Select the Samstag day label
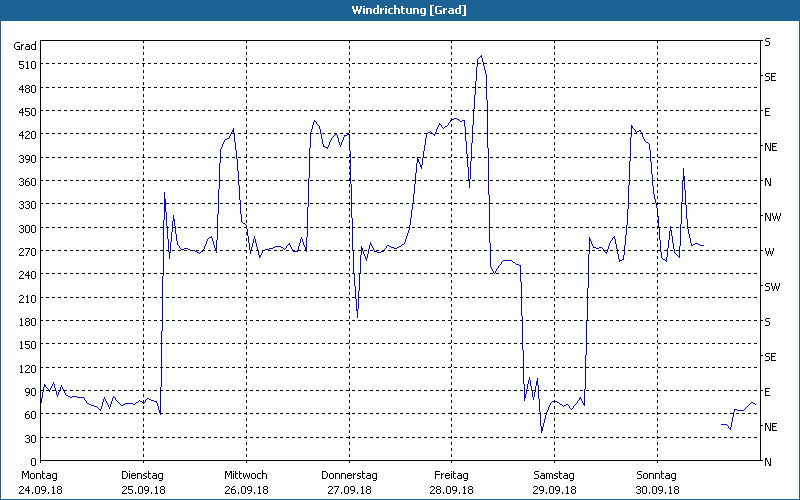The image size is (800, 500). pyautogui.click(x=554, y=476)
